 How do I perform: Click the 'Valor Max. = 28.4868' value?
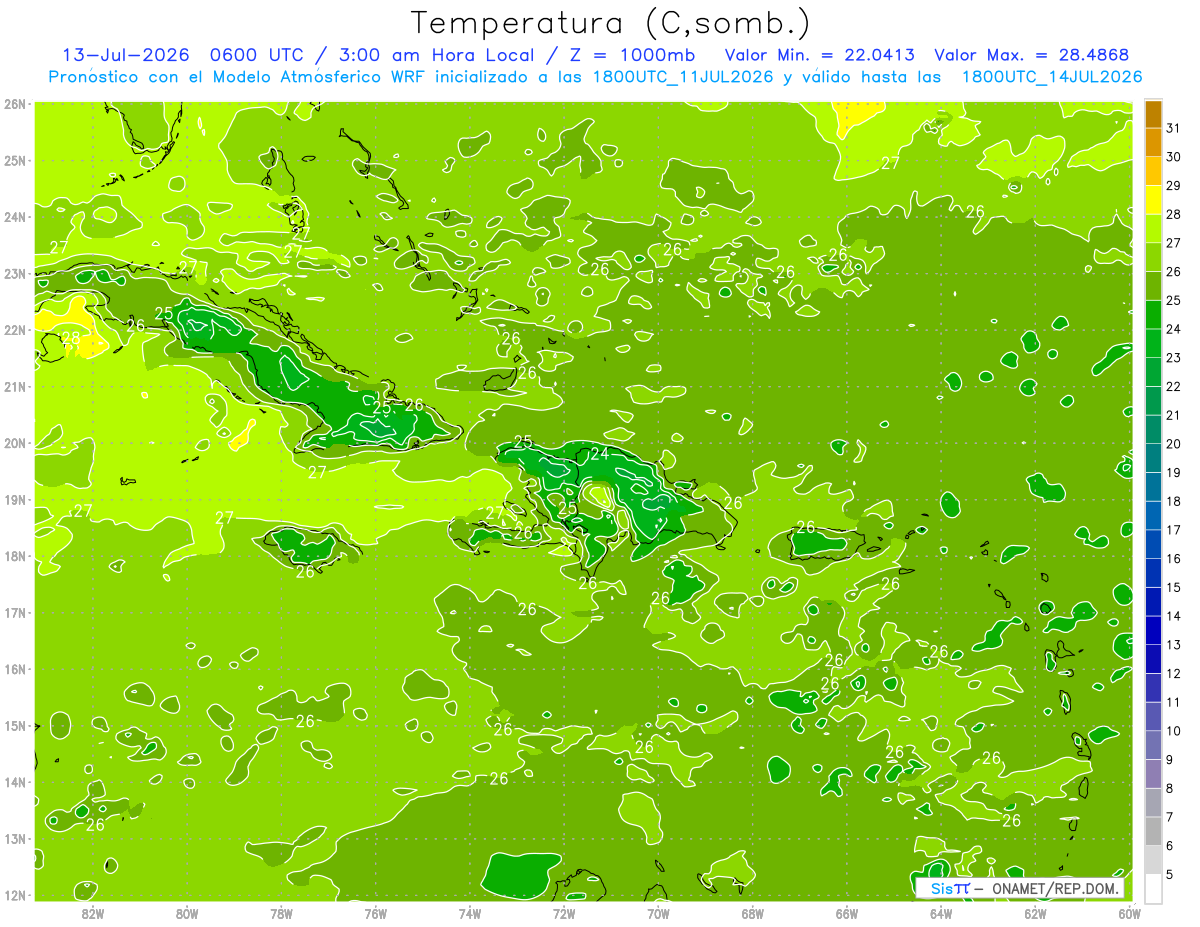point(1032,55)
